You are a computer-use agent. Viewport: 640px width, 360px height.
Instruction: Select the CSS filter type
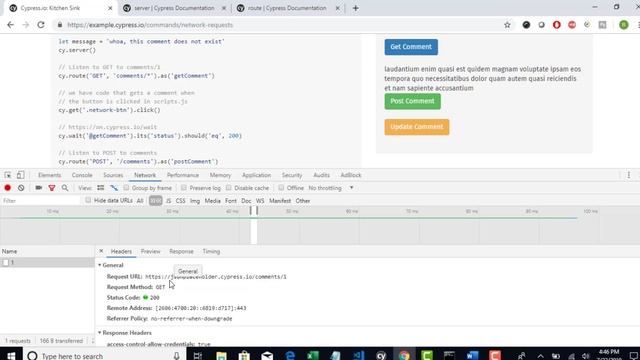pyautogui.click(x=180, y=201)
